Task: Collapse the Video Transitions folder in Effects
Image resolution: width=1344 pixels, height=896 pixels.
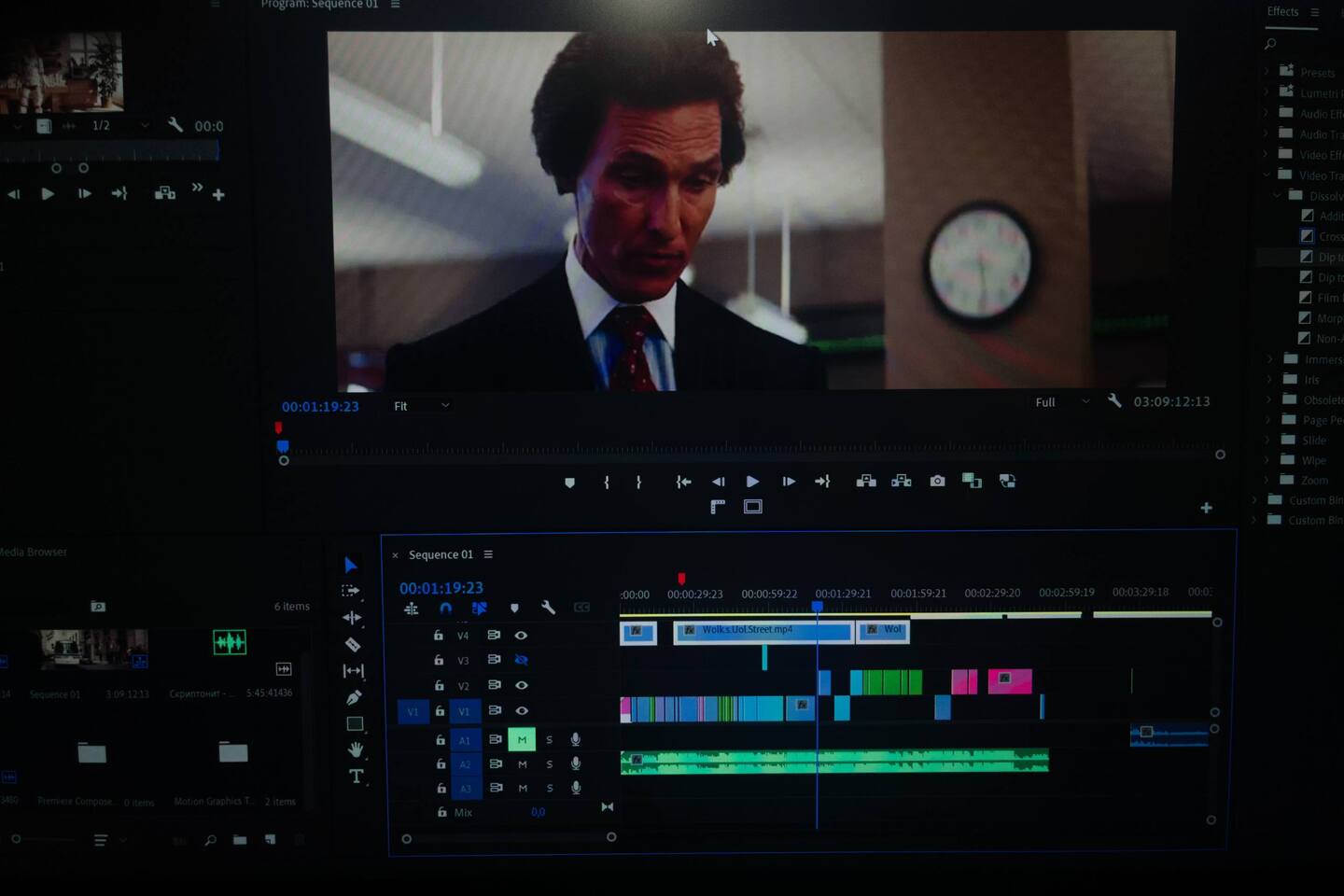Action: [1267, 175]
